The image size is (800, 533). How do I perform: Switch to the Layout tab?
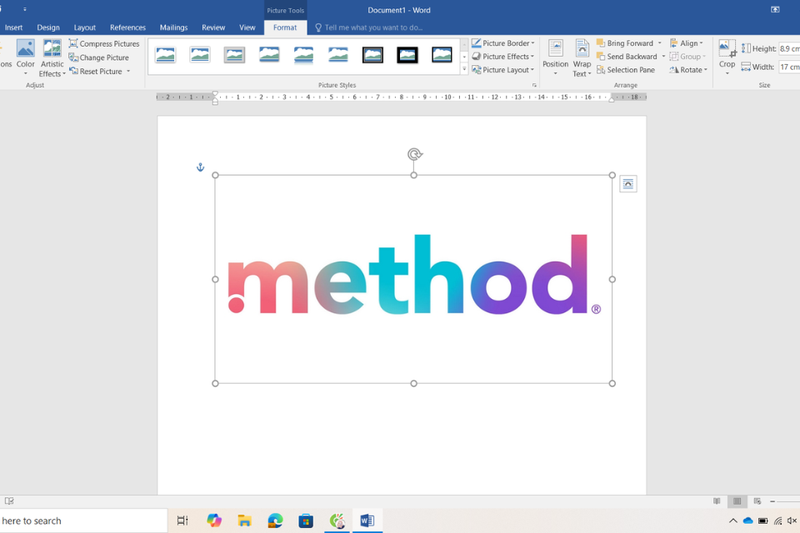coord(85,28)
